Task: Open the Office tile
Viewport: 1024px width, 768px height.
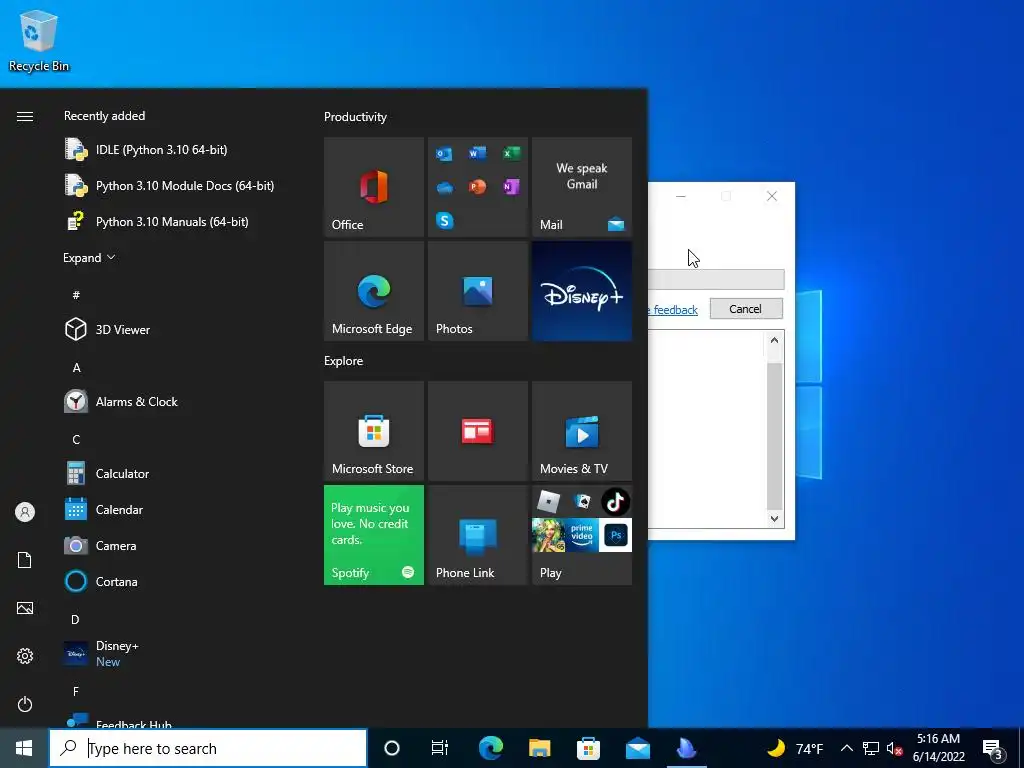Action: pyautogui.click(x=374, y=187)
